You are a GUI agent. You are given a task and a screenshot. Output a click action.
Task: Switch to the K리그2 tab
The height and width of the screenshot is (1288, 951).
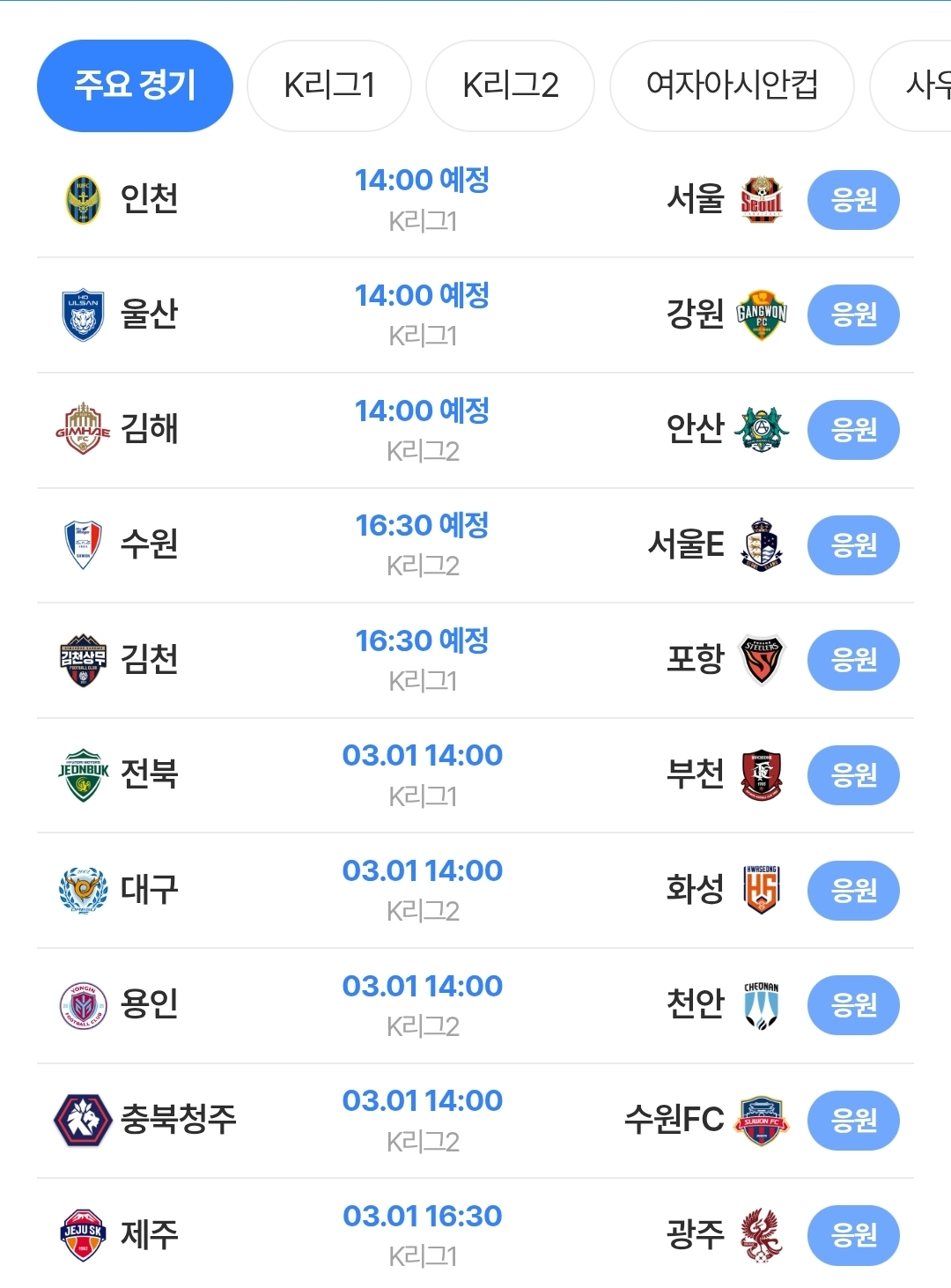510,85
